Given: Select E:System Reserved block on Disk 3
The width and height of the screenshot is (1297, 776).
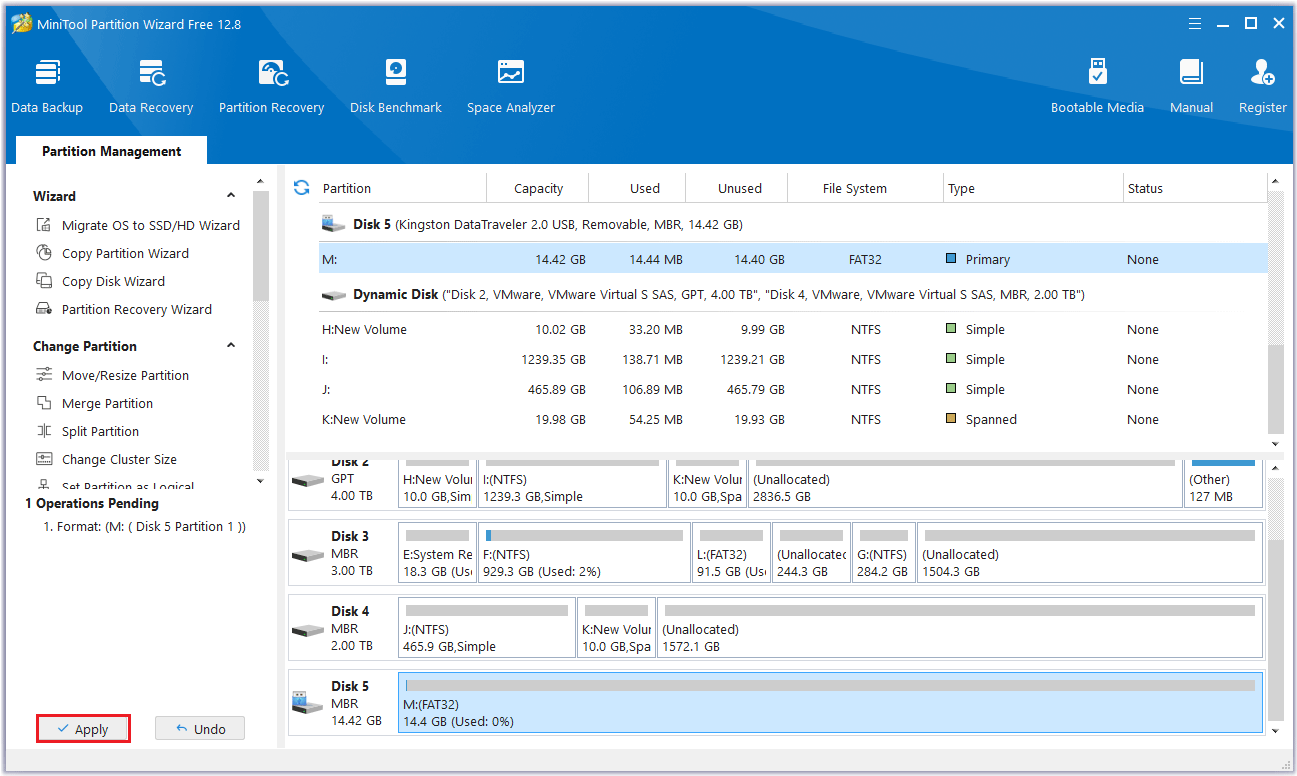Looking at the screenshot, I should [x=437, y=552].
